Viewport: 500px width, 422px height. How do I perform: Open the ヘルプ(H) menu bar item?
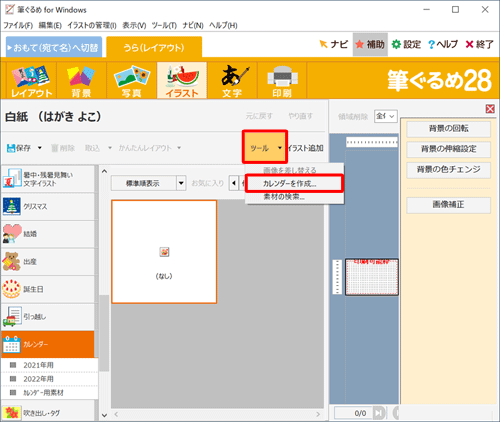click(223, 25)
